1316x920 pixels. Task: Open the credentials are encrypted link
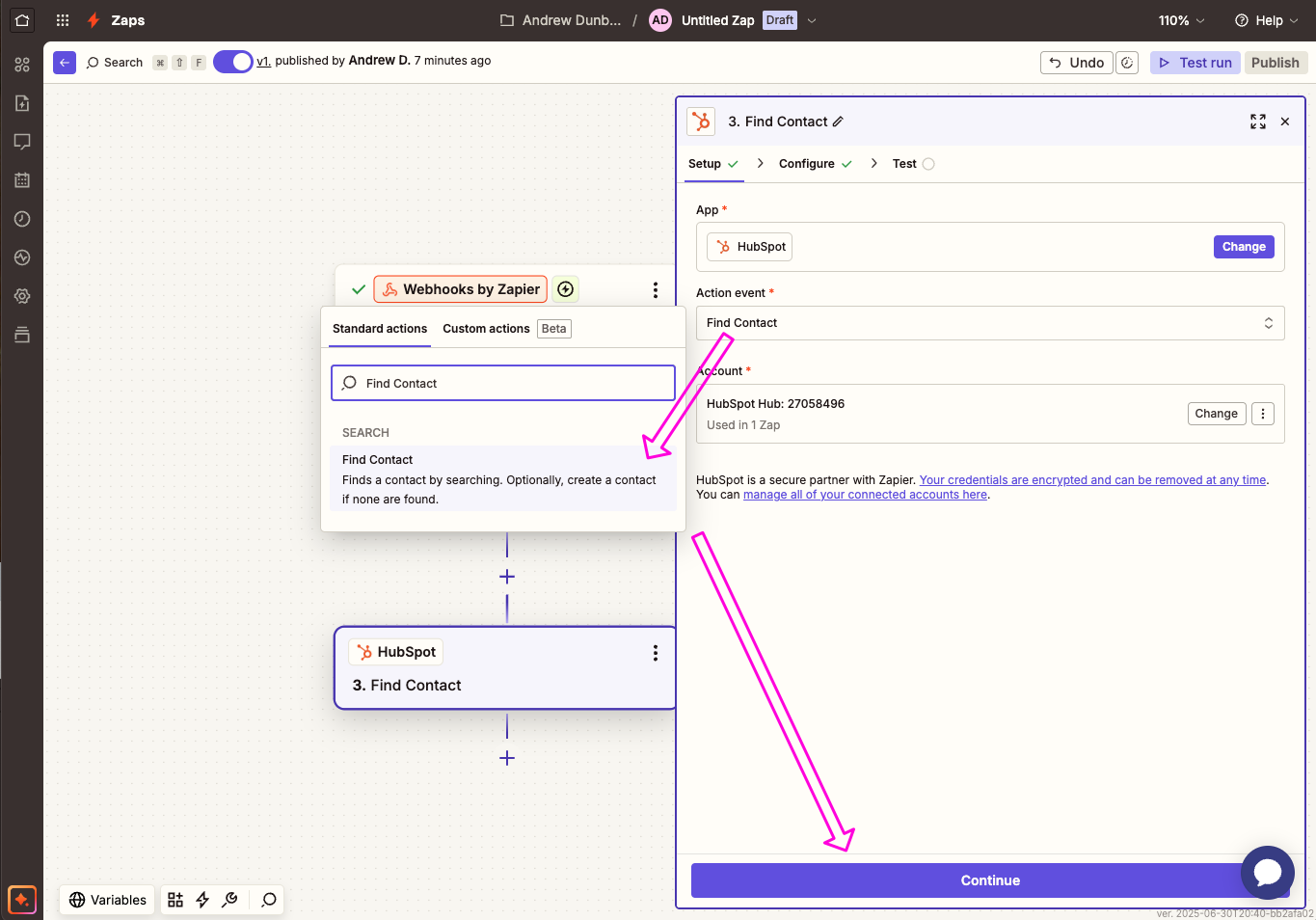[x=1092, y=480]
